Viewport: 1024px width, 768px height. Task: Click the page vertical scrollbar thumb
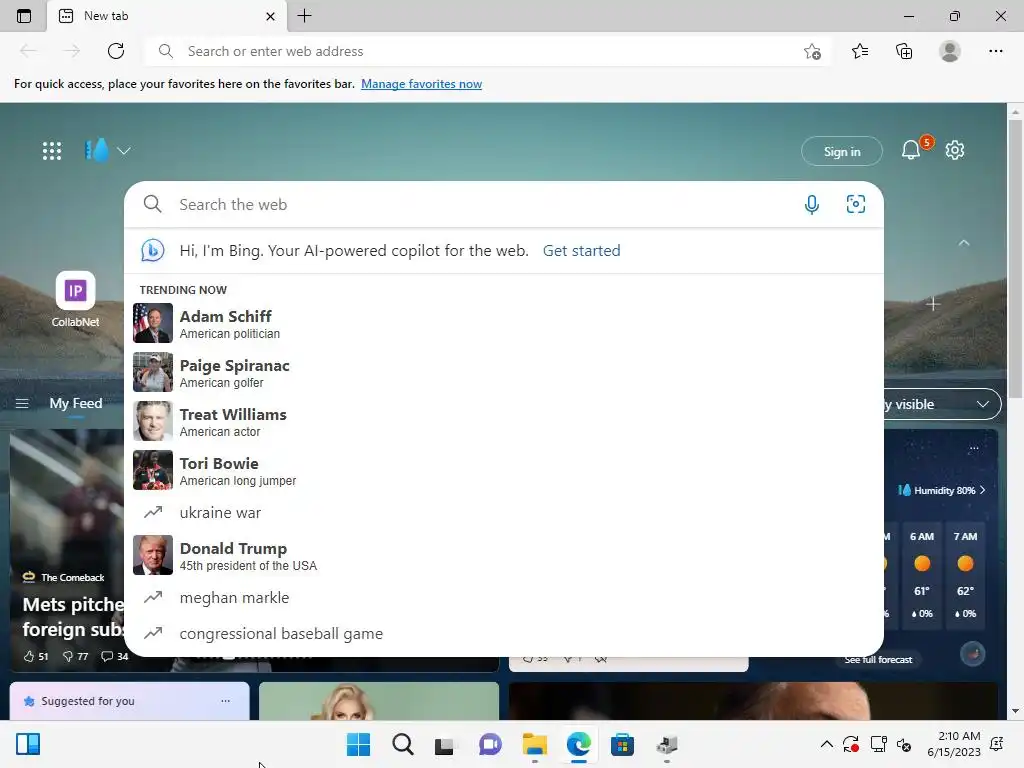(1015, 259)
